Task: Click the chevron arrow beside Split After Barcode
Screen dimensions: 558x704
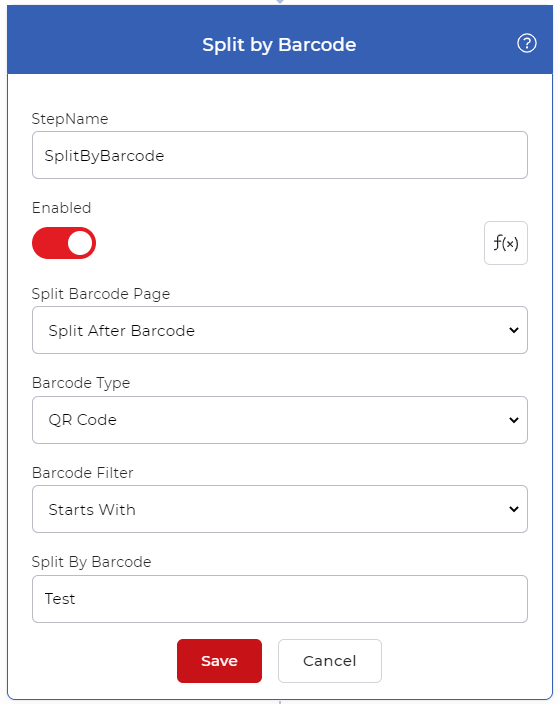Action: coord(514,330)
